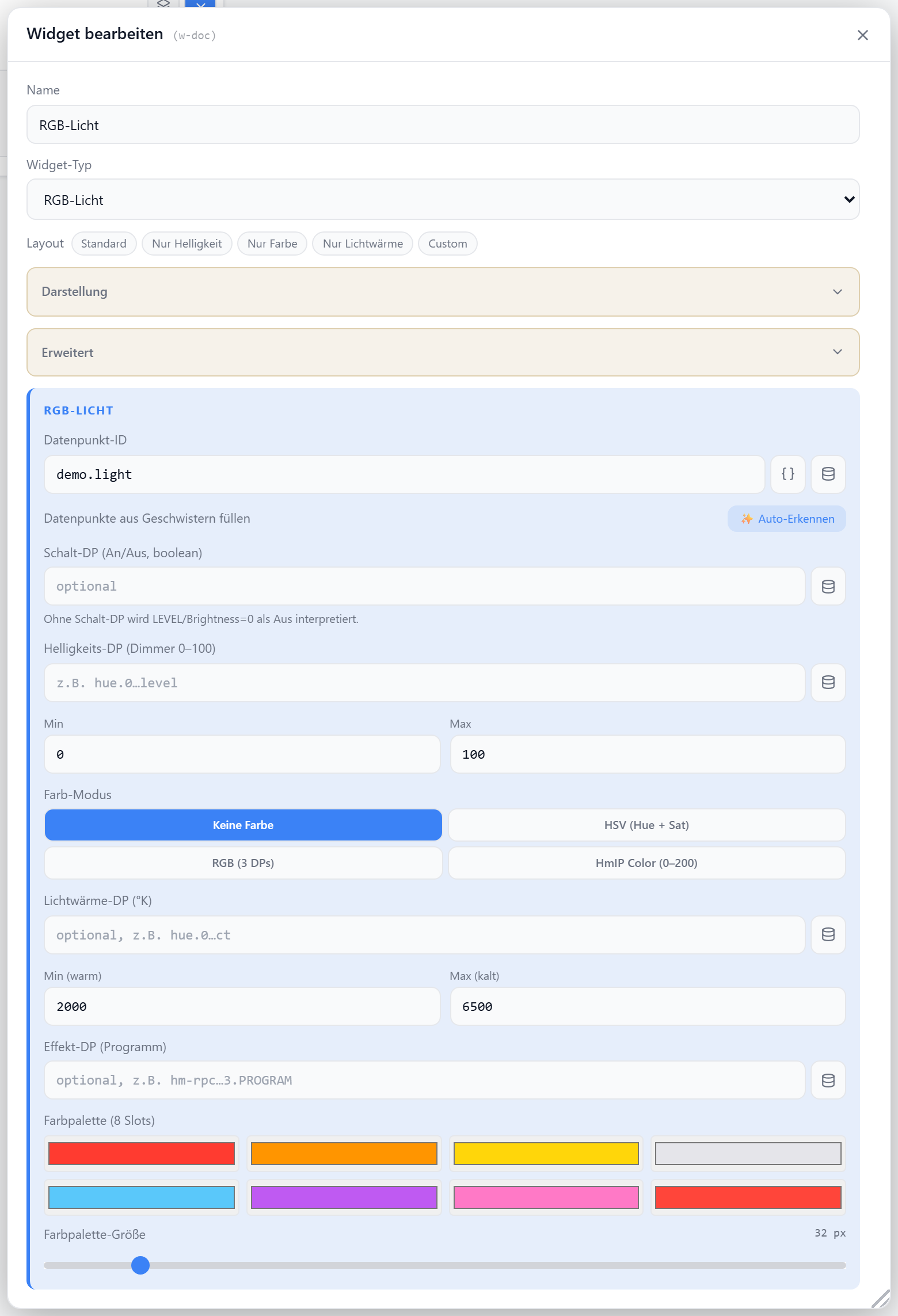Select RGB (3 DPs) color mode
The height and width of the screenshot is (1316, 898).
[243, 863]
